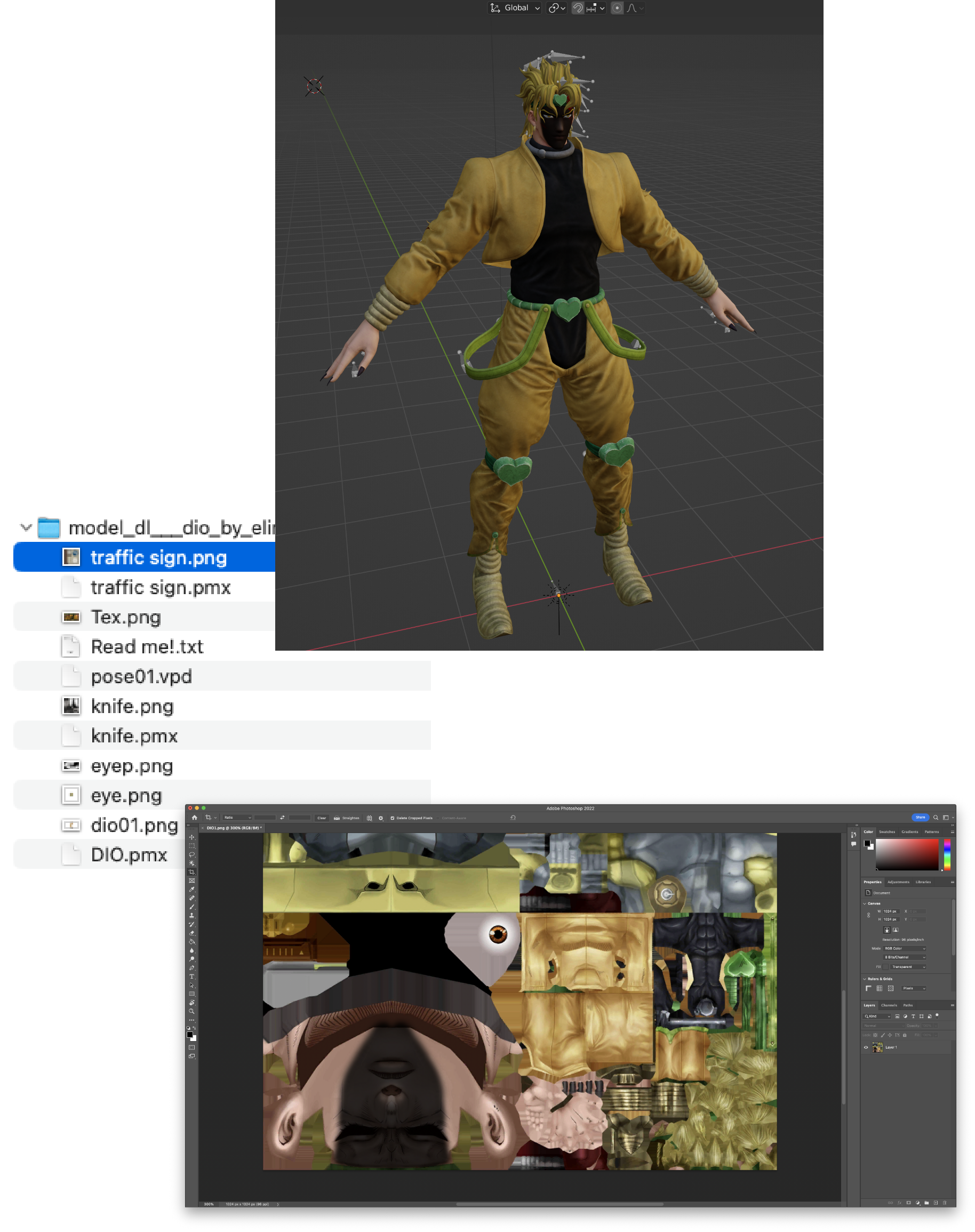The height and width of the screenshot is (1232, 975).
Task: Select the Eraser tool
Action: [x=193, y=933]
